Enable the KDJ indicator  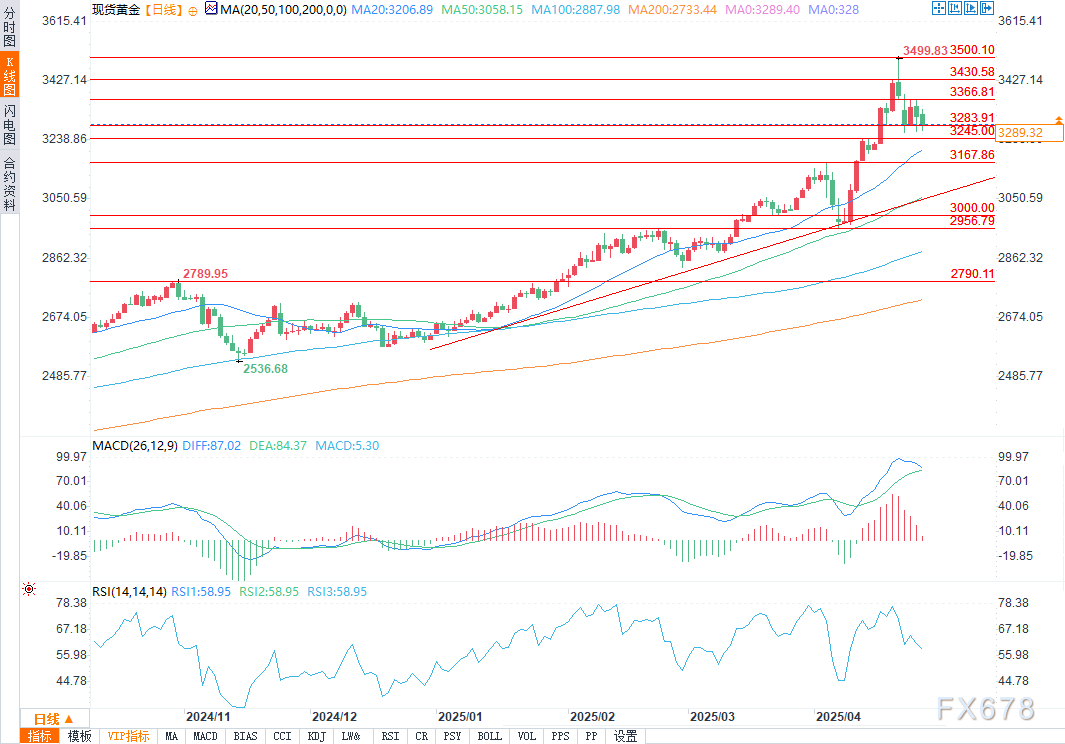(316, 736)
